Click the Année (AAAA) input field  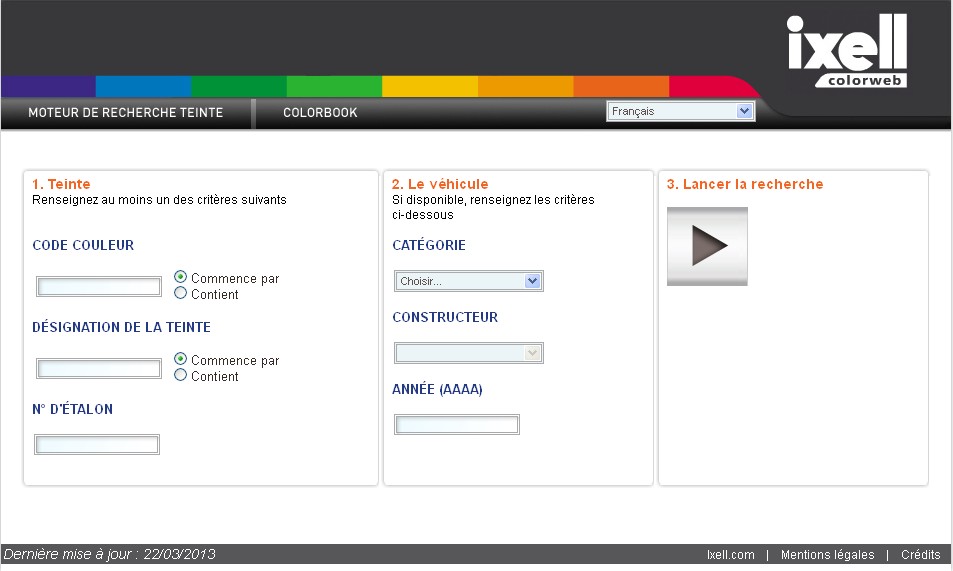pyautogui.click(x=457, y=425)
